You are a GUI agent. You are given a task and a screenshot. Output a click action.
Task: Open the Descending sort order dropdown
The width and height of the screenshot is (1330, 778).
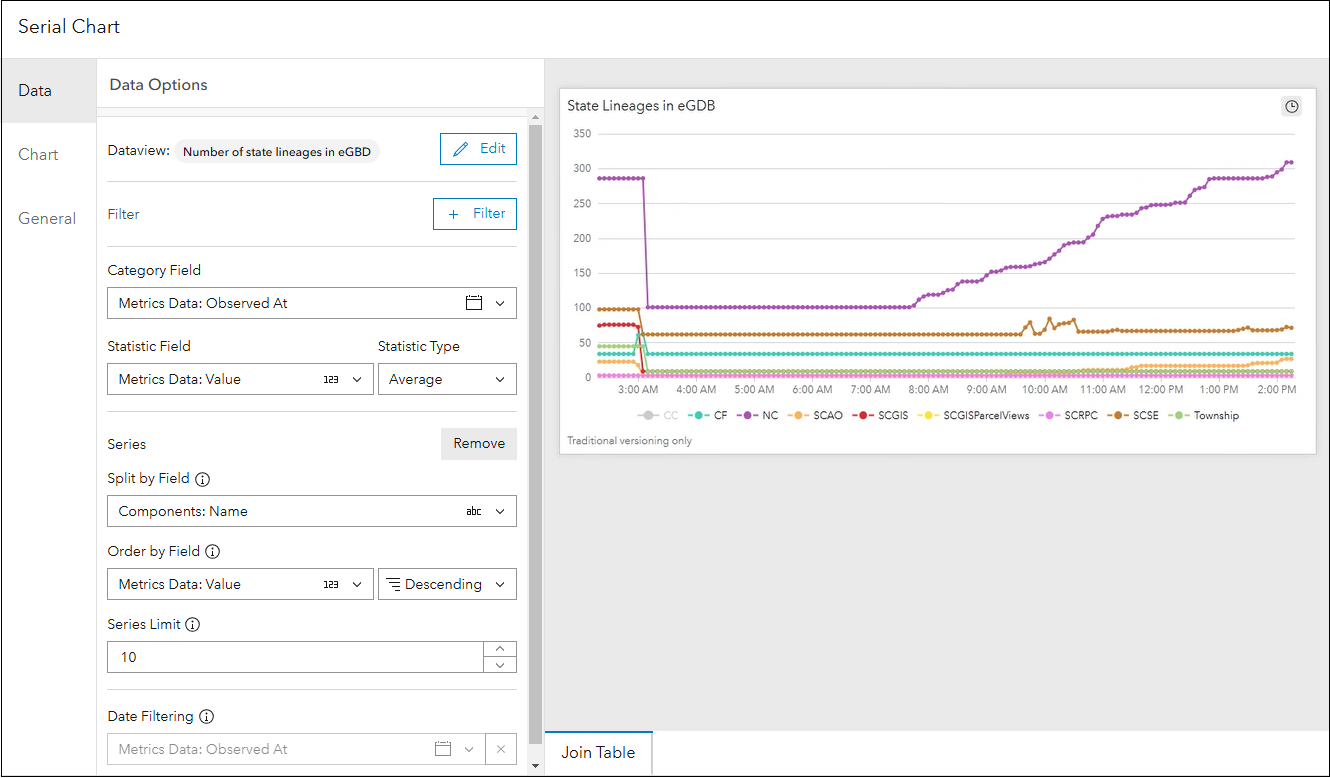(x=447, y=584)
